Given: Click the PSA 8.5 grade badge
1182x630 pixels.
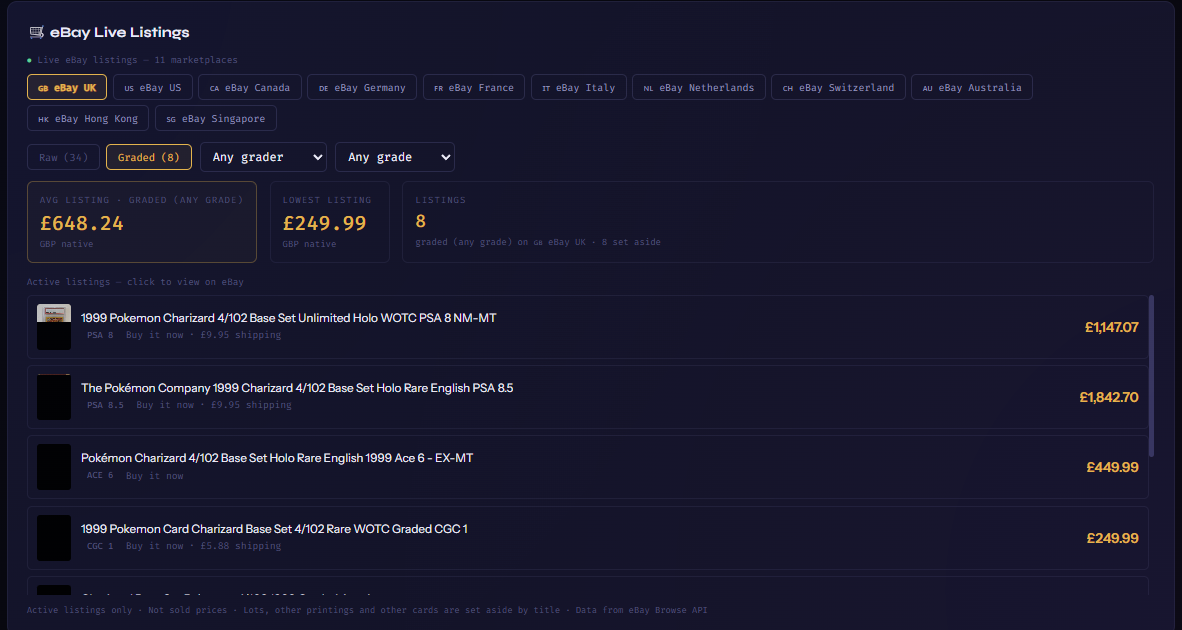Looking at the screenshot, I should pyautogui.click(x=106, y=405).
